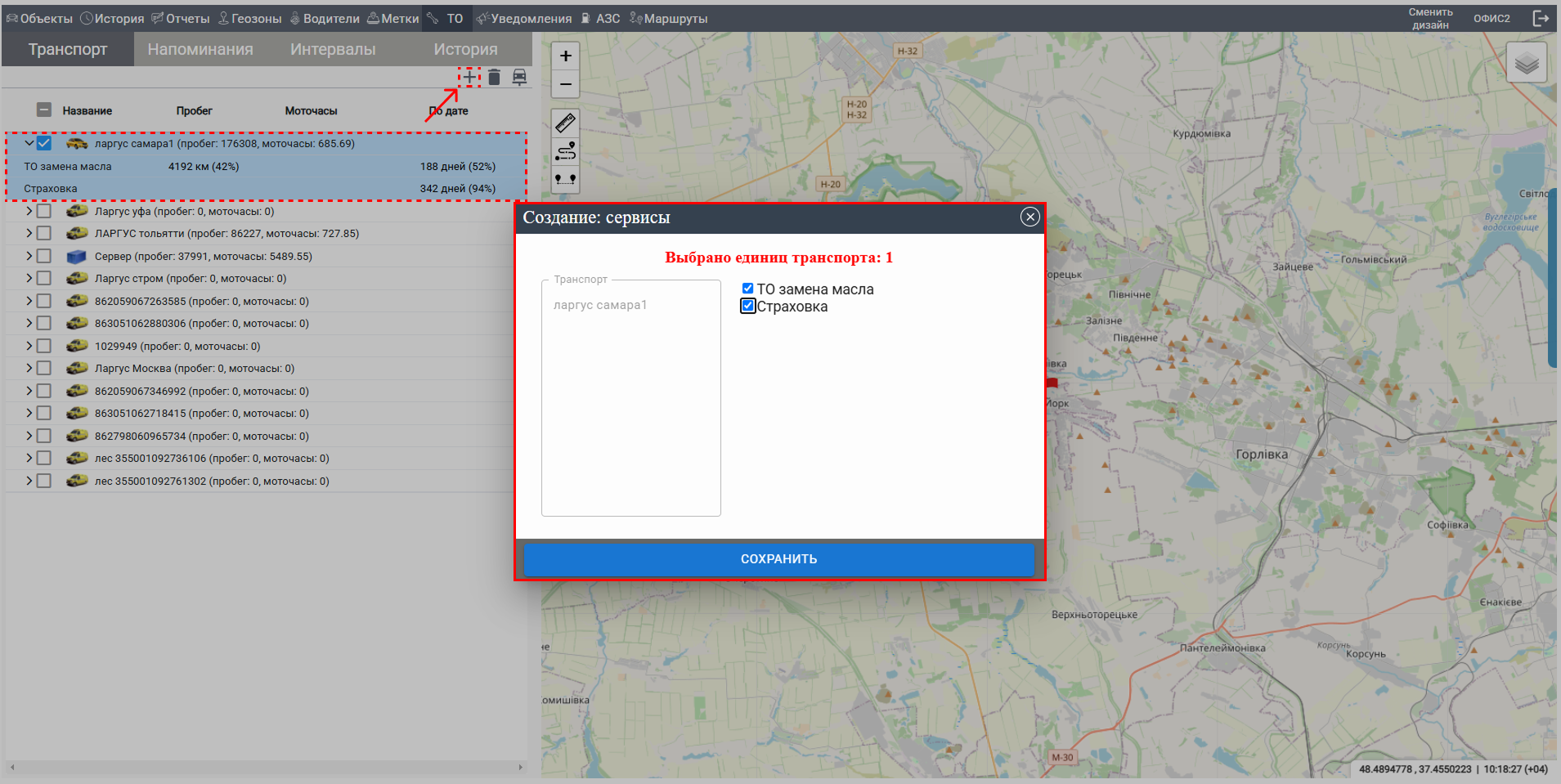Select the ruler measurement tool

pos(565,123)
